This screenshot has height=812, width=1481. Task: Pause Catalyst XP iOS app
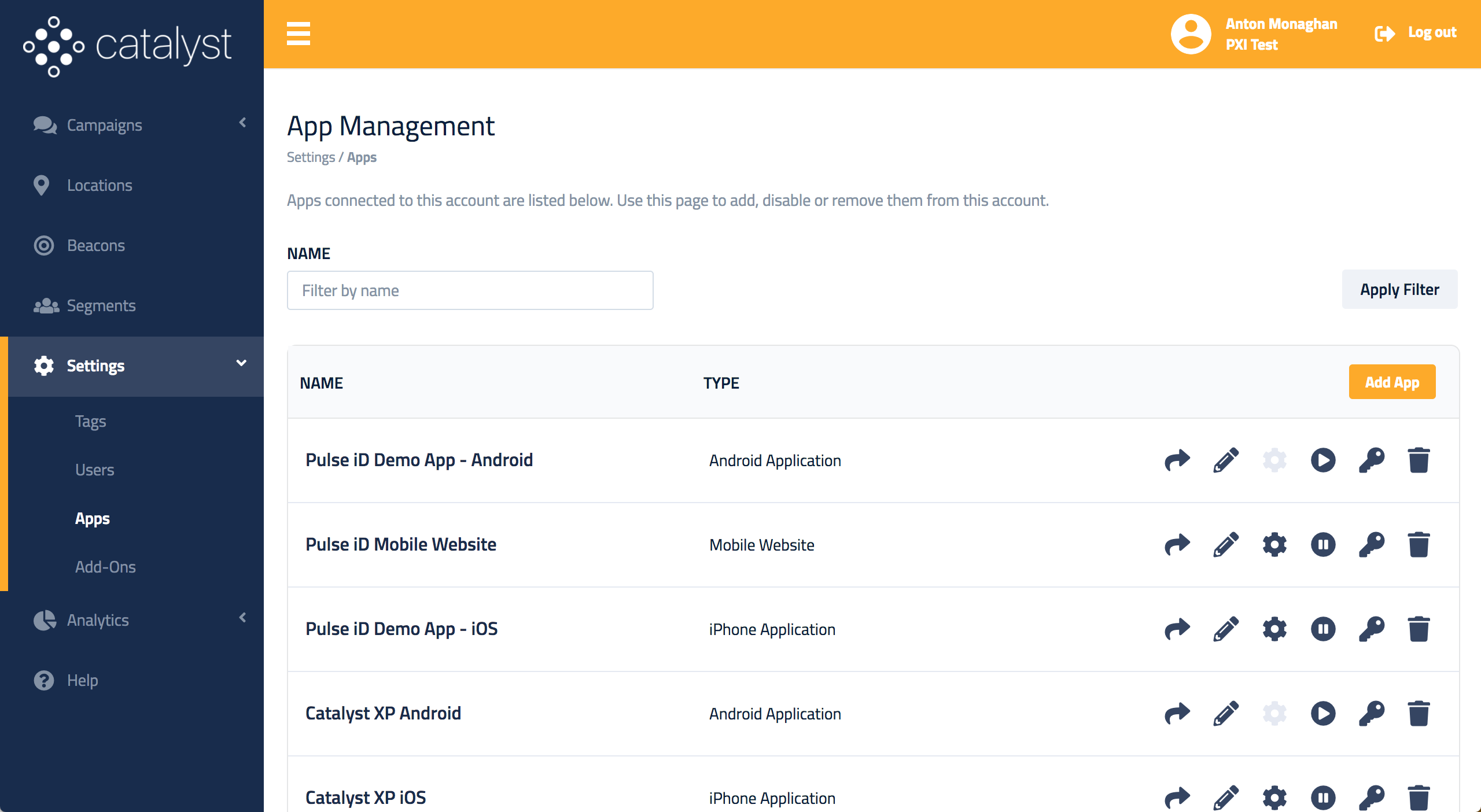(1323, 798)
